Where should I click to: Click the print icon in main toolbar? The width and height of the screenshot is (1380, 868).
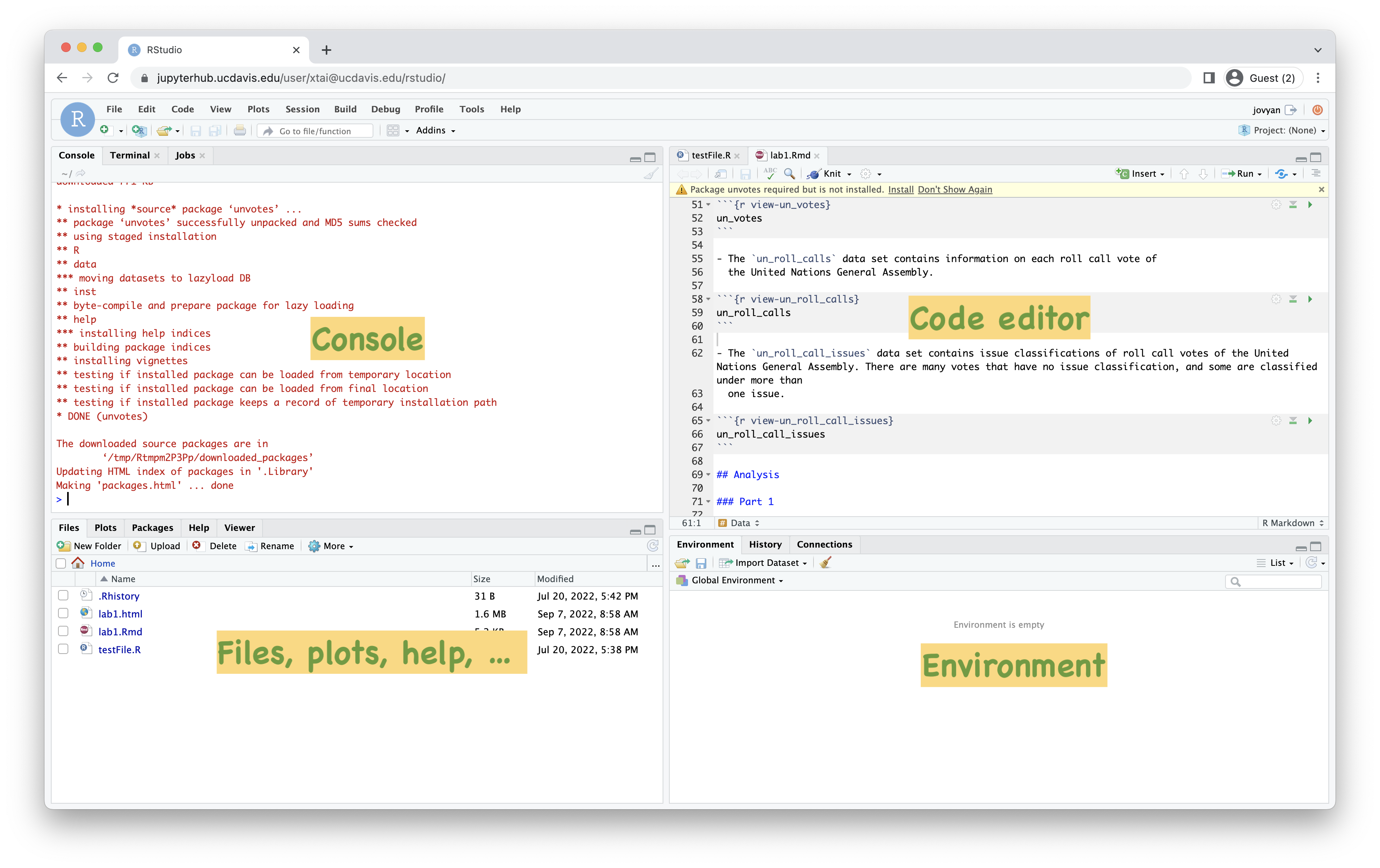[x=240, y=131]
